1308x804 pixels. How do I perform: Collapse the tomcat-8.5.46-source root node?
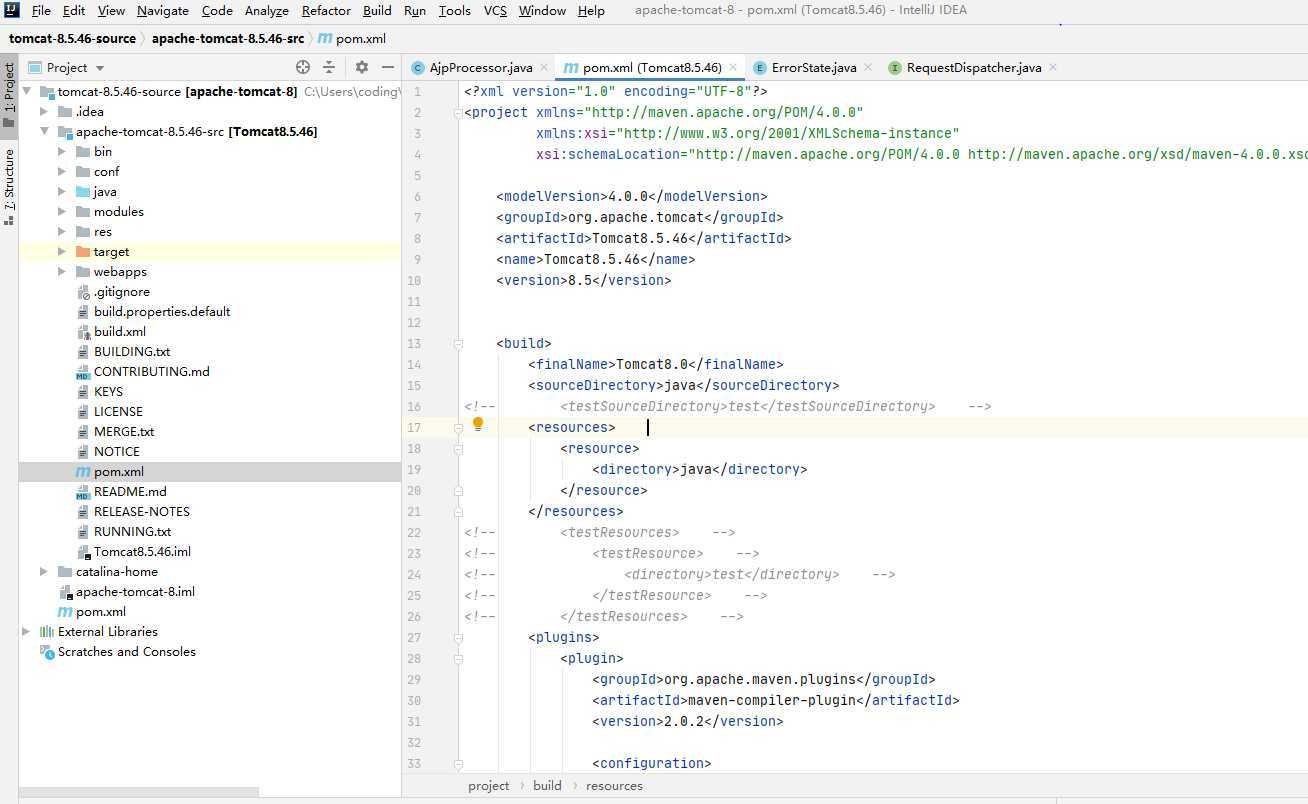[26, 91]
